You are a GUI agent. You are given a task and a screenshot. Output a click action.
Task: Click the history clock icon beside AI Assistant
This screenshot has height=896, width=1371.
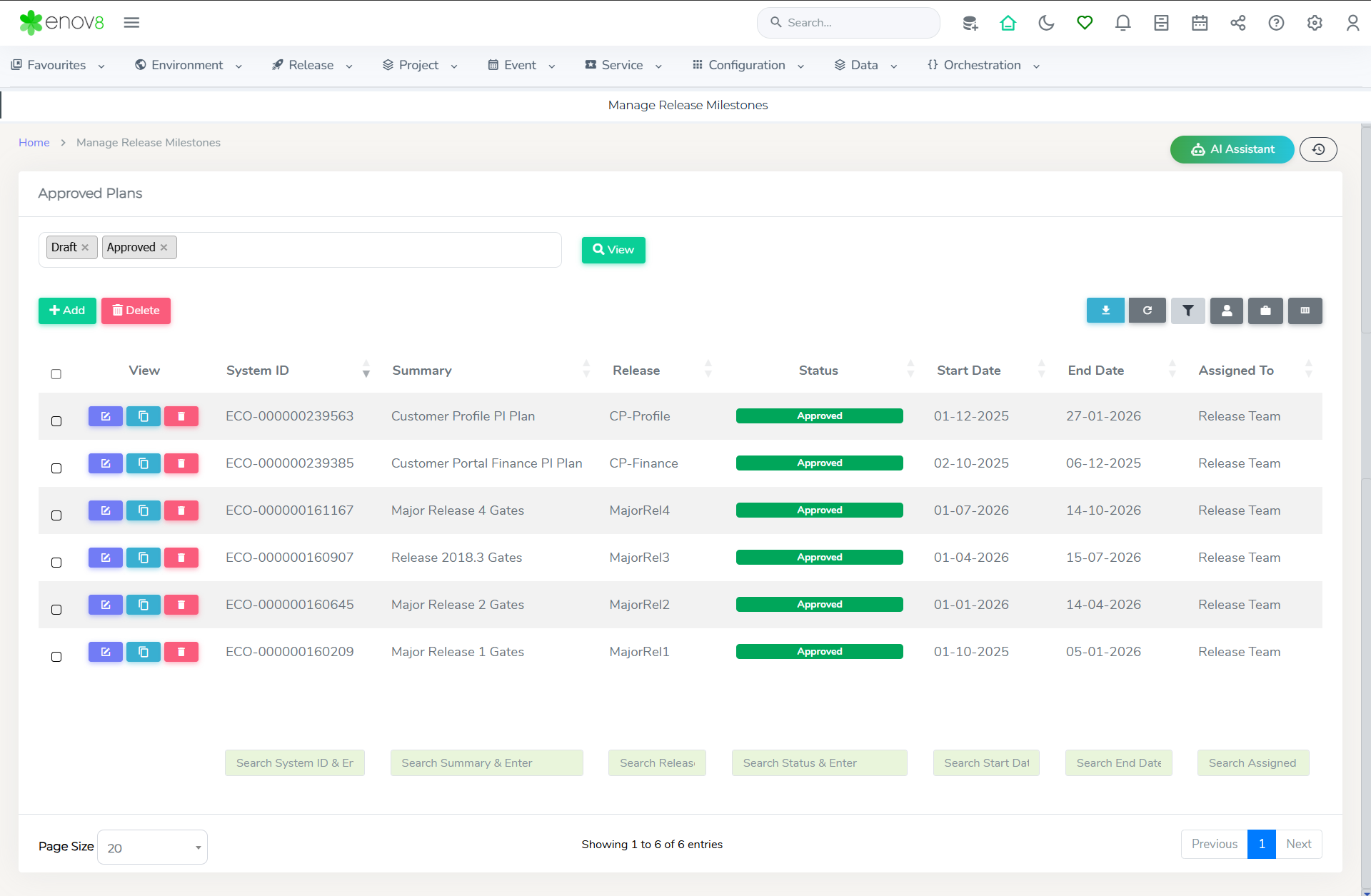(x=1318, y=149)
